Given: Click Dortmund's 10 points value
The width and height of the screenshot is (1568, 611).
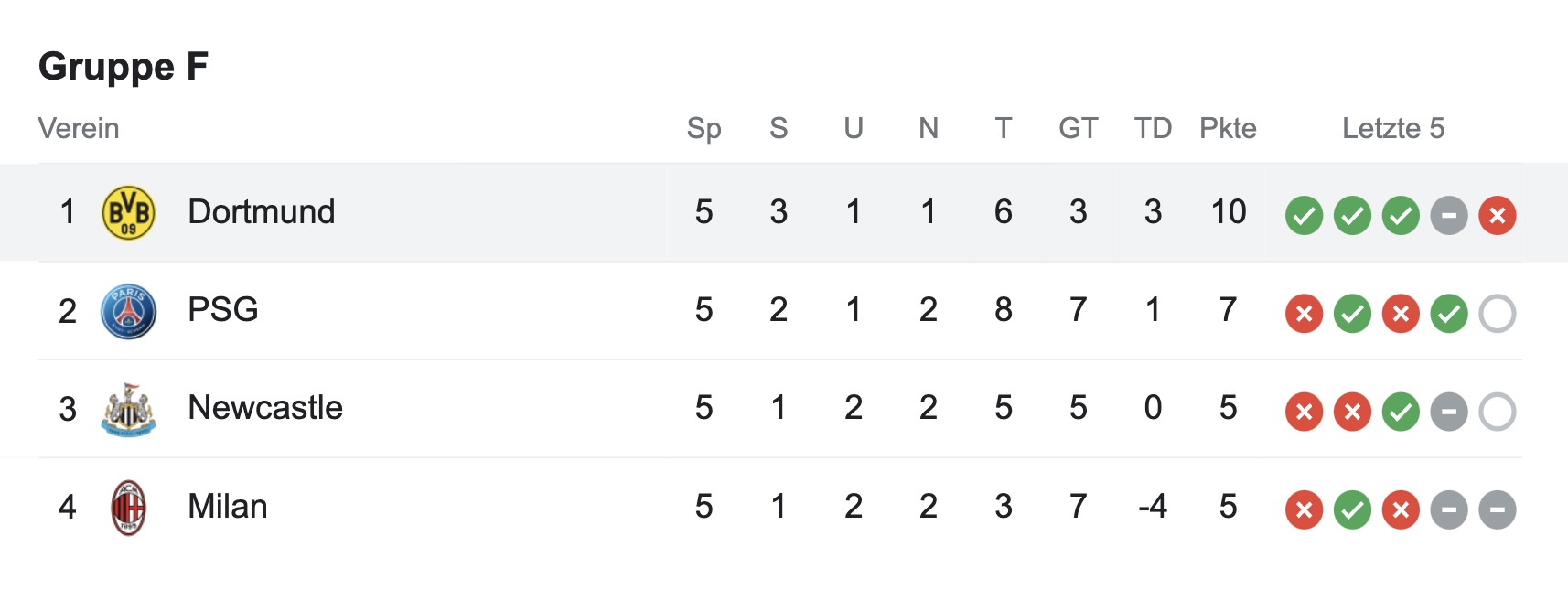Looking at the screenshot, I should [x=1228, y=212].
